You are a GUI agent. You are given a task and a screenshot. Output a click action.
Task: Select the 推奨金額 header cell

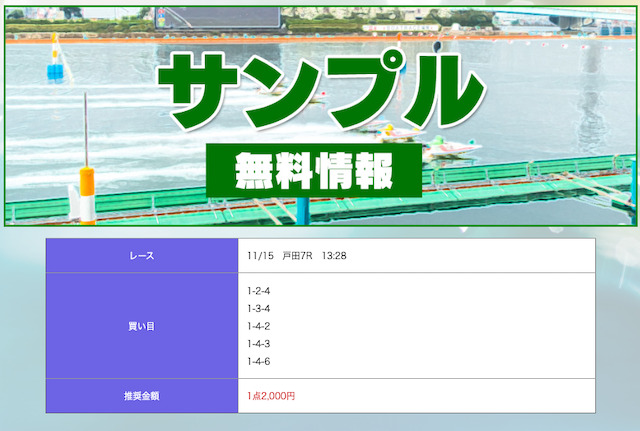point(142,396)
